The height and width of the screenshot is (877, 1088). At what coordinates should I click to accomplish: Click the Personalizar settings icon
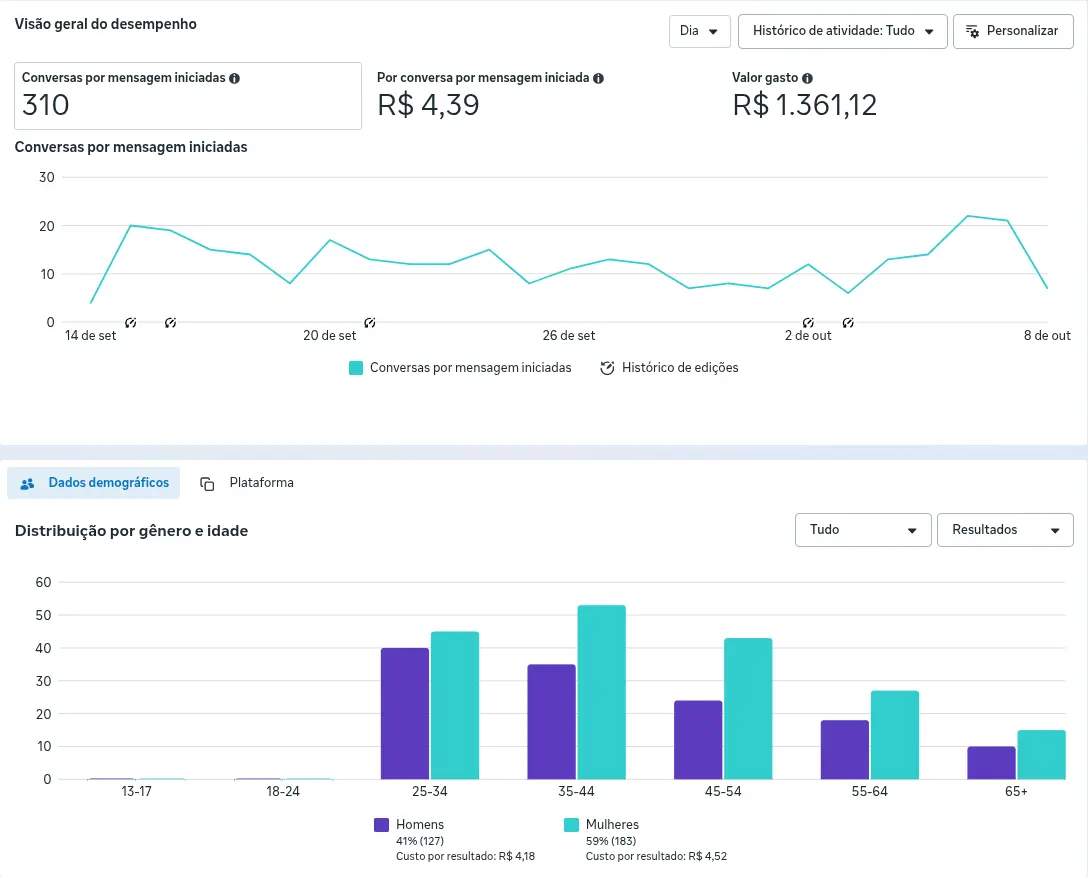pos(973,31)
